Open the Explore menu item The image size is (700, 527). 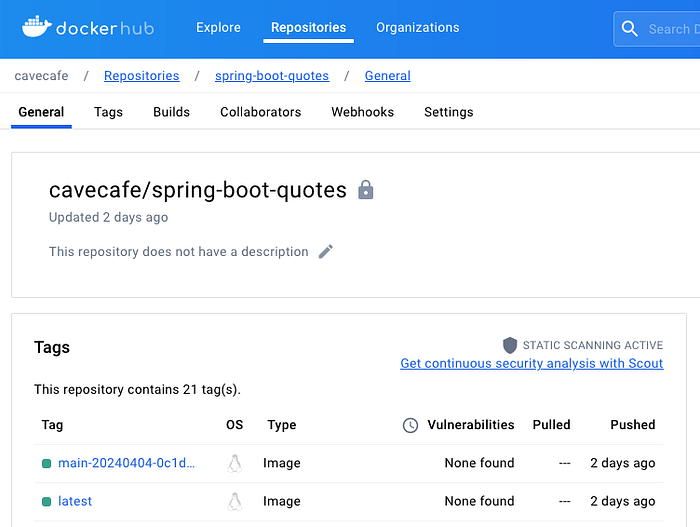[218, 28]
